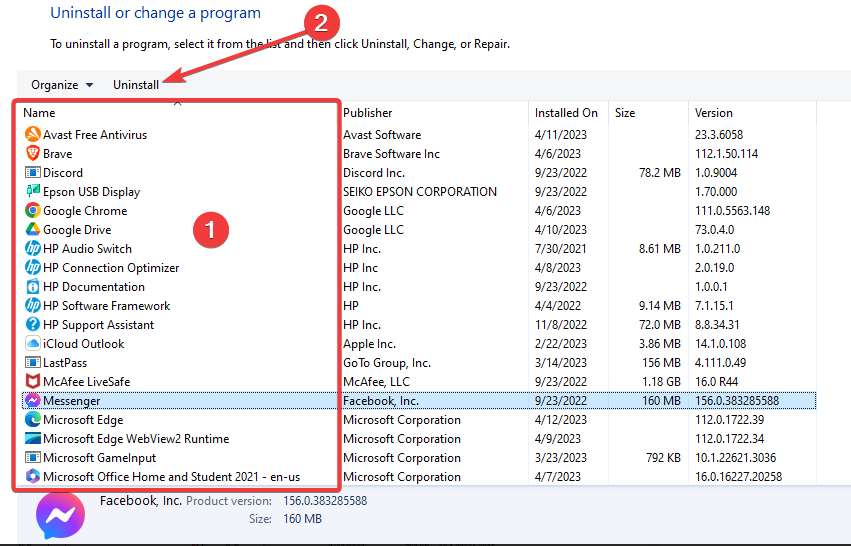
Task: Select the 'Epson USB Display' name
Action: pos(91,192)
